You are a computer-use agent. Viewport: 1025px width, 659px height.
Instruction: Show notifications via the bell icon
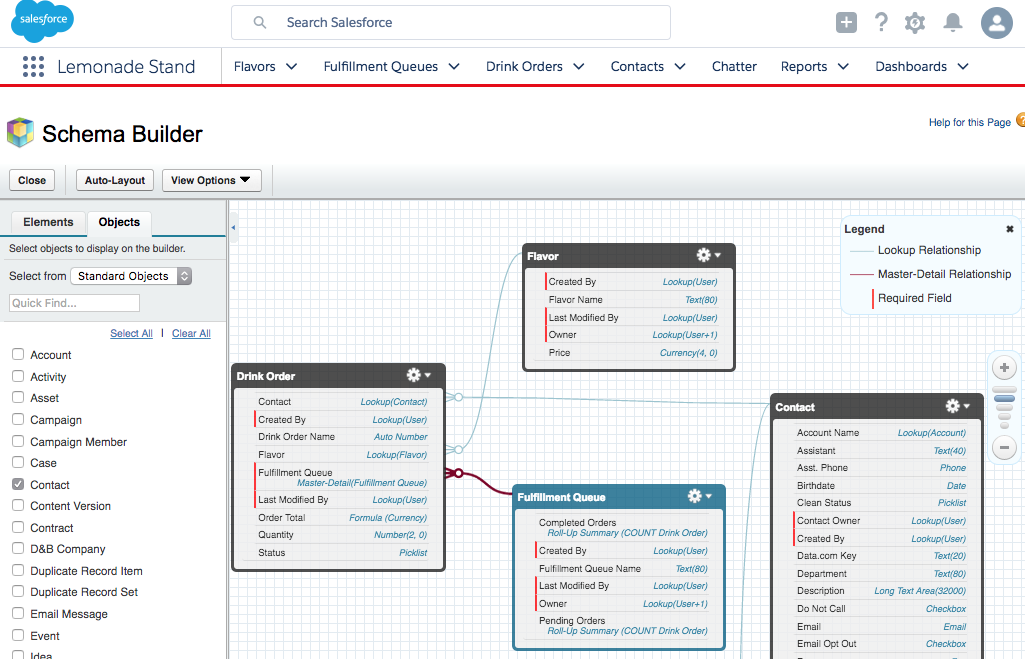pyautogui.click(x=953, y=22)
